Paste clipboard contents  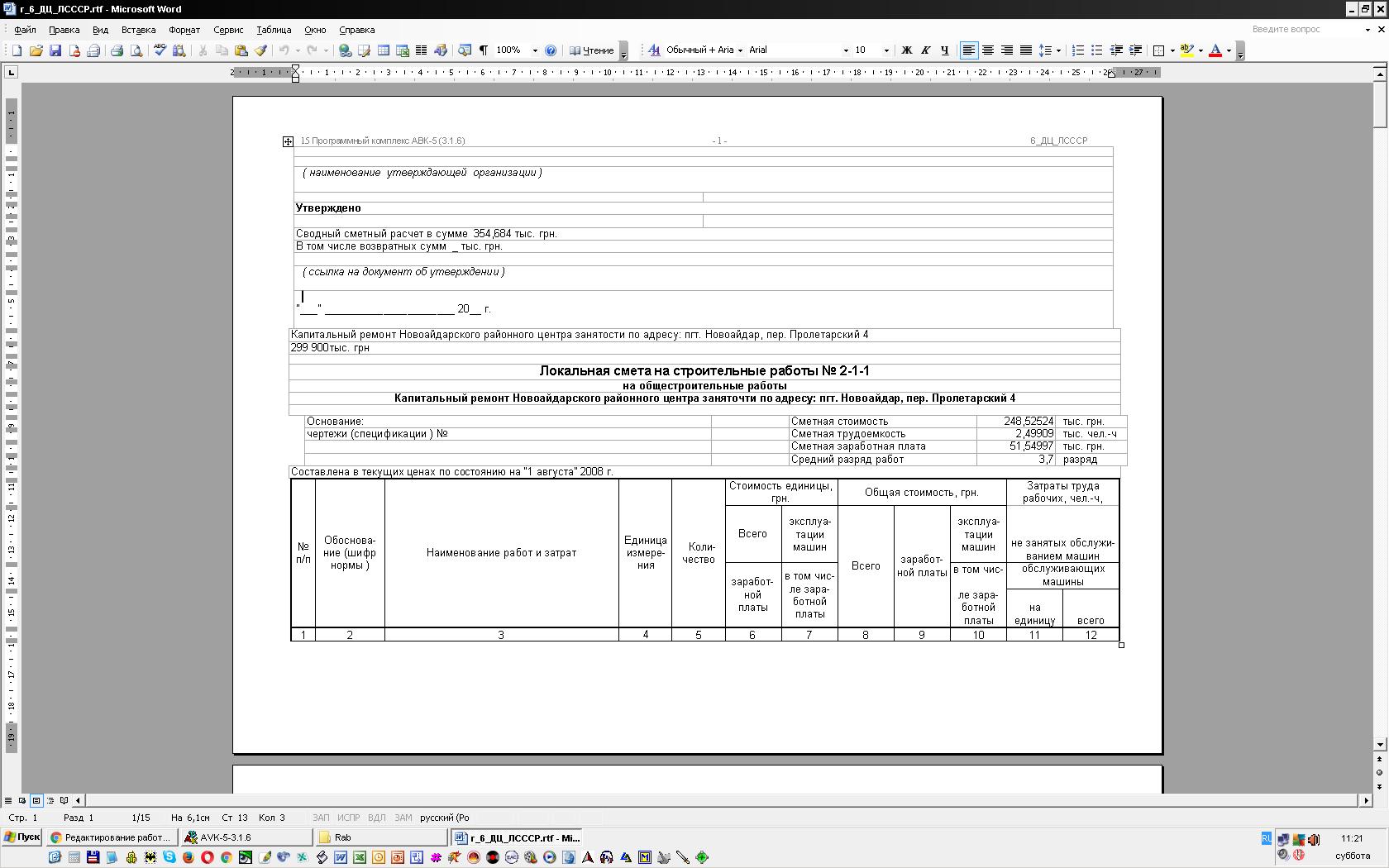[241, 50]
